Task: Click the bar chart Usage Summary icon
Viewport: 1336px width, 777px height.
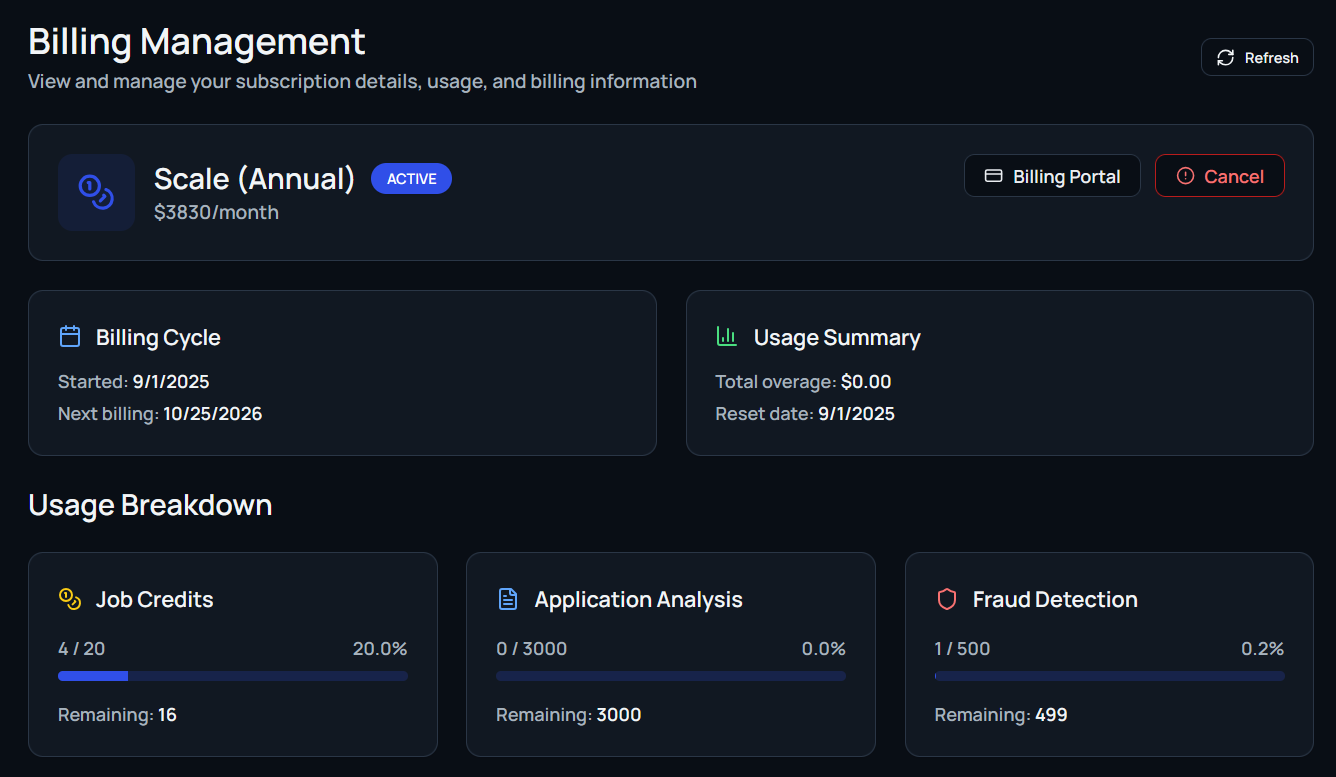Action: (727, 337)
